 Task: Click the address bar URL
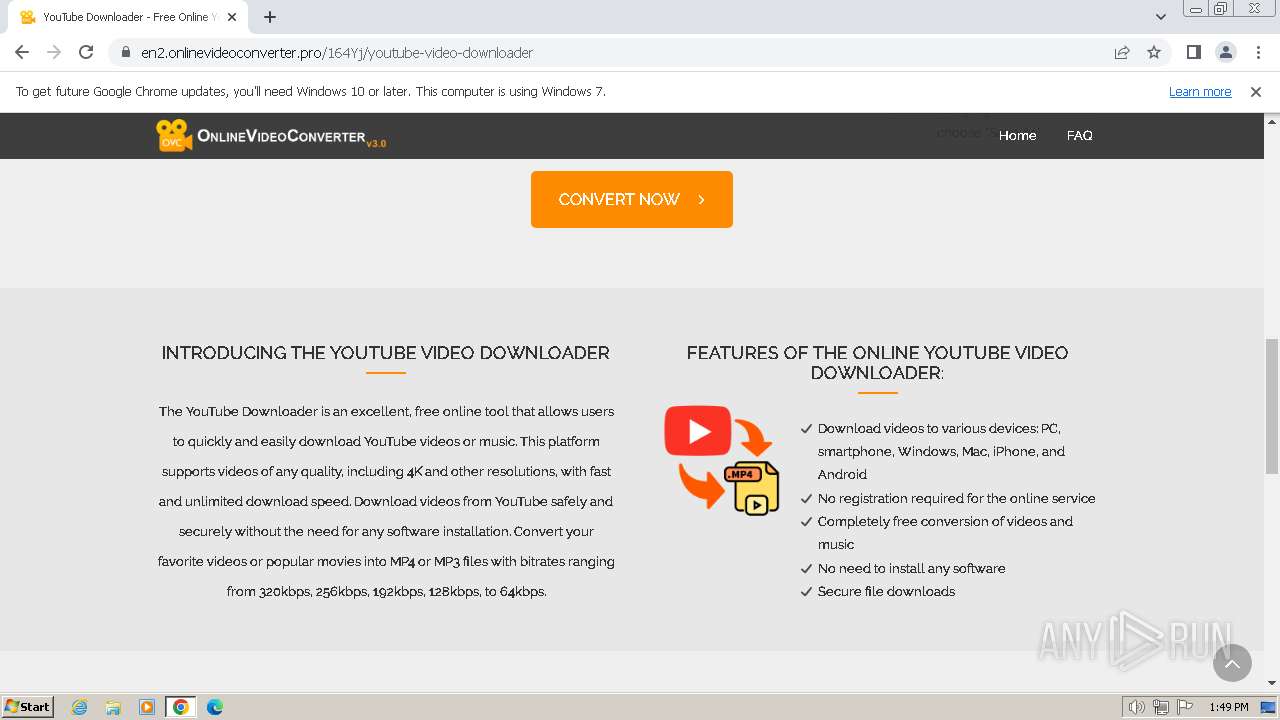coord(337,53)
